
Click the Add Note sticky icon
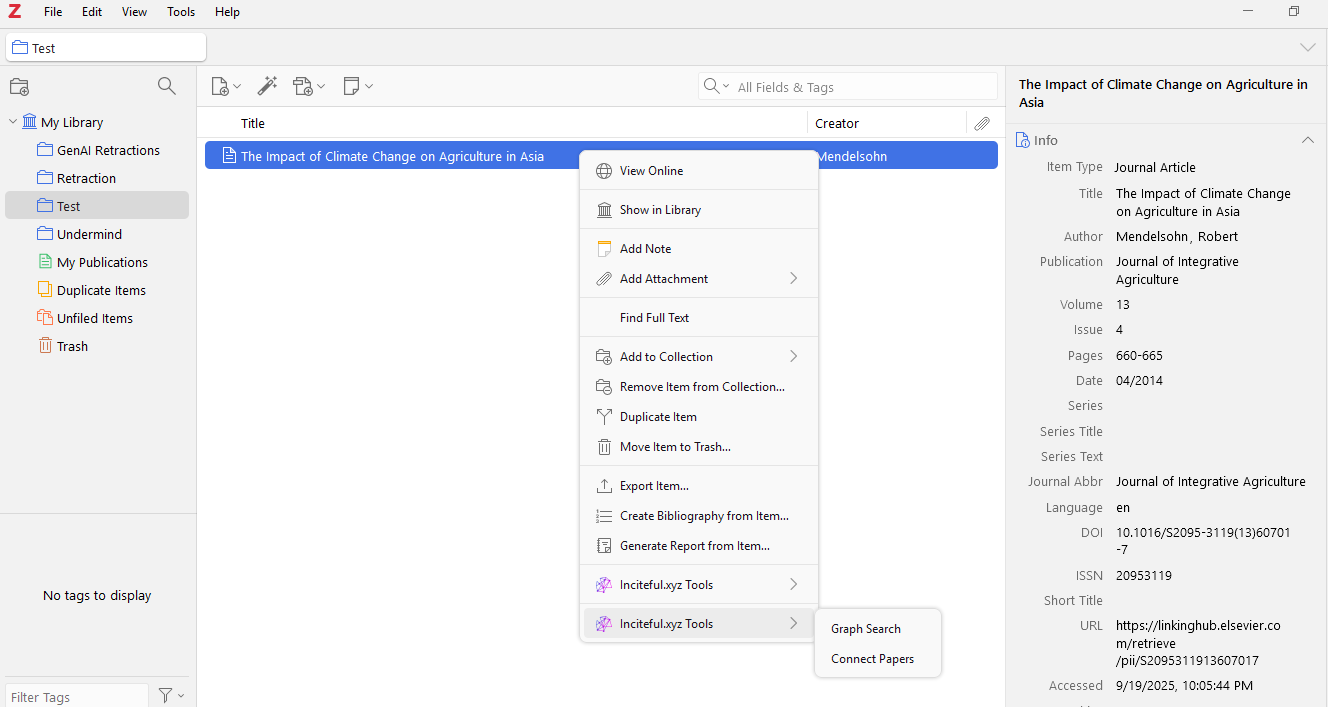coord(604,249)
